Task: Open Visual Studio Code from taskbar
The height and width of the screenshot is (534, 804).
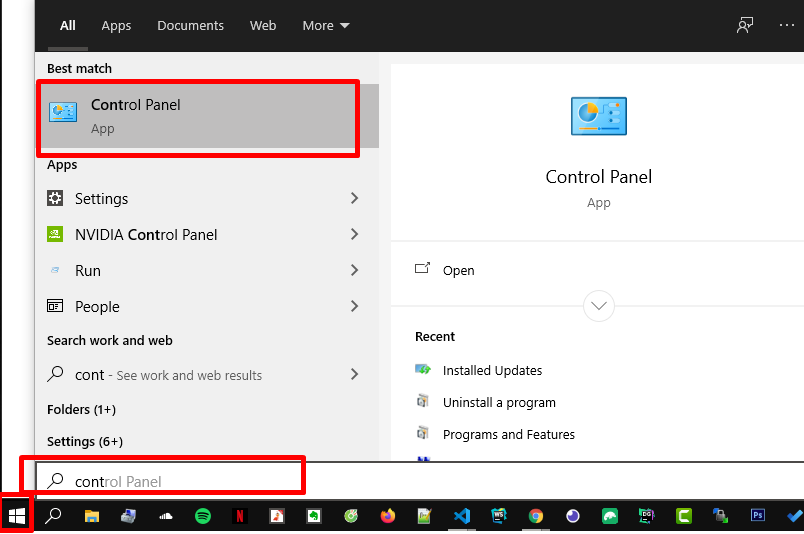Action: click(x=462, y=516)
